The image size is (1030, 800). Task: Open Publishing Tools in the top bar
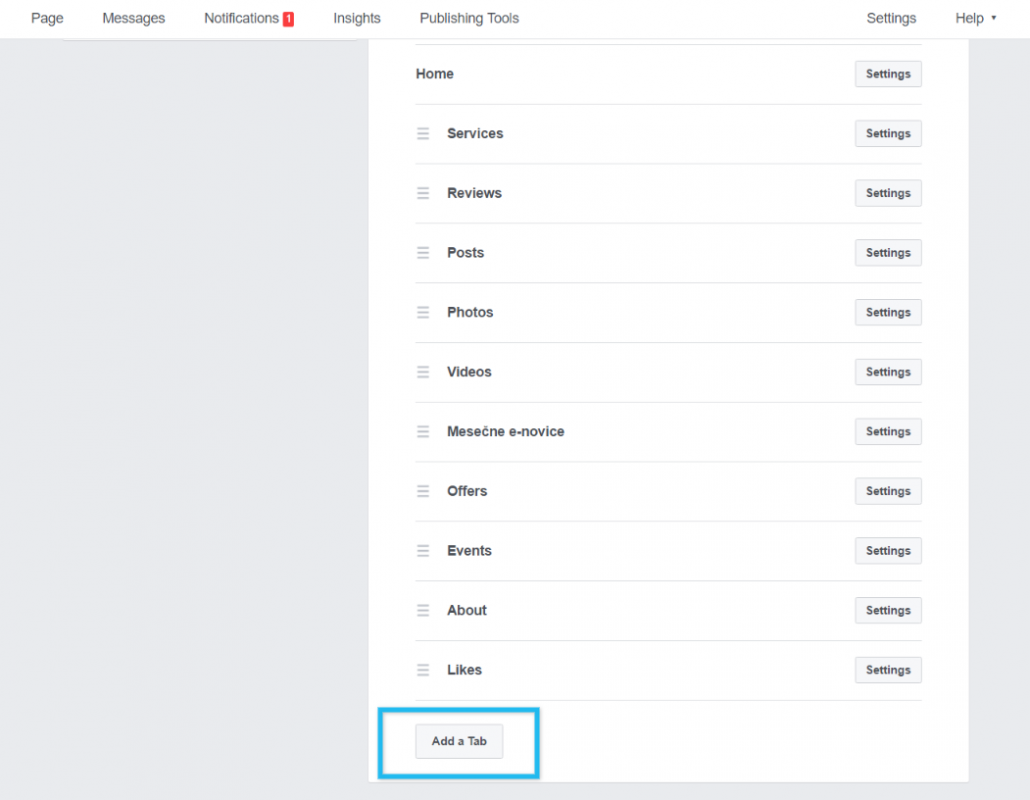(469, 18)
